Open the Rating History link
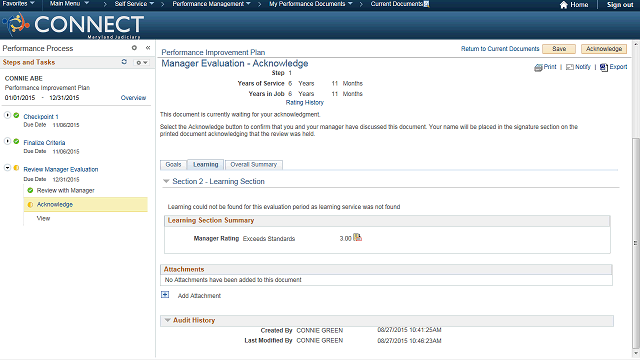Viewport: 640px width, 360px height. point(304,102)
